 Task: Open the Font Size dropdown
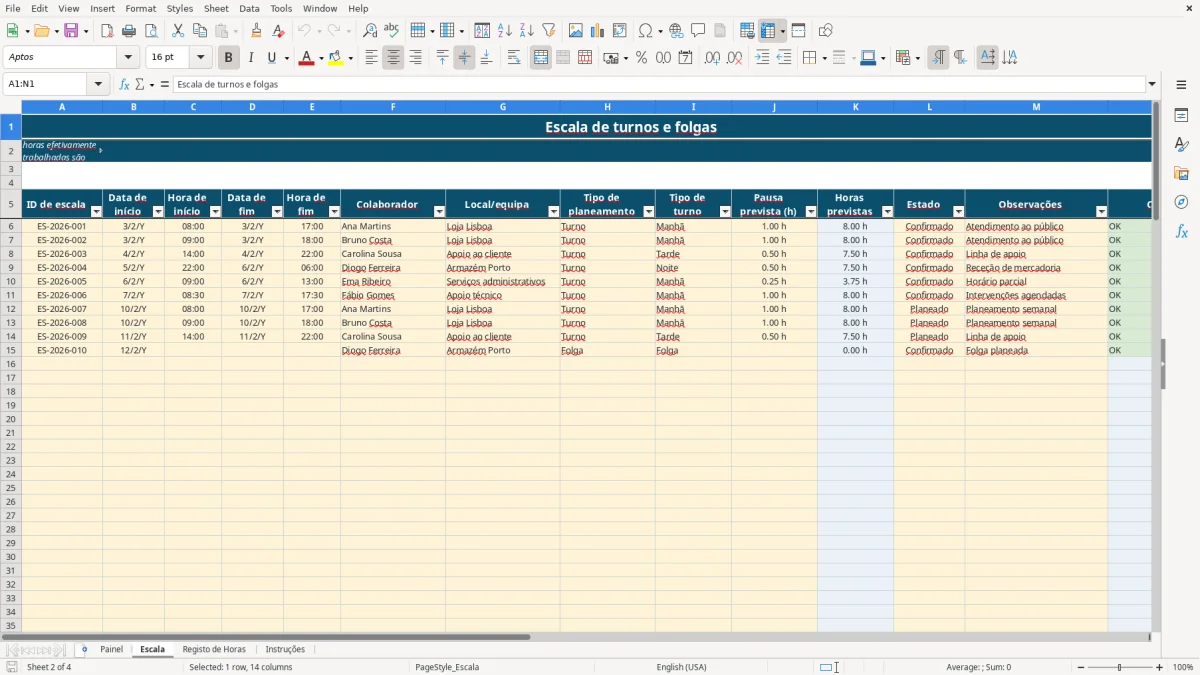click(200, 58)
